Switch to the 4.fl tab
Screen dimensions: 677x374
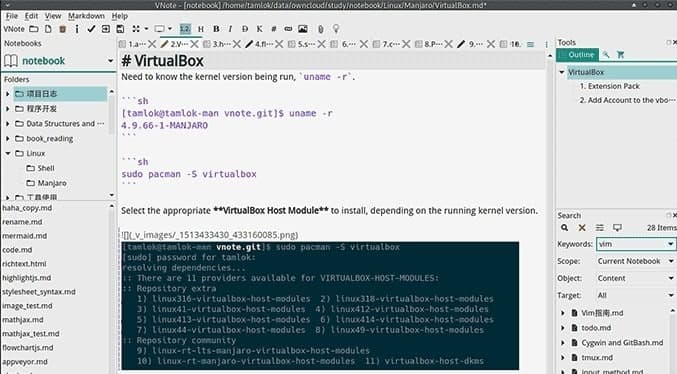(x=263, y=44)
